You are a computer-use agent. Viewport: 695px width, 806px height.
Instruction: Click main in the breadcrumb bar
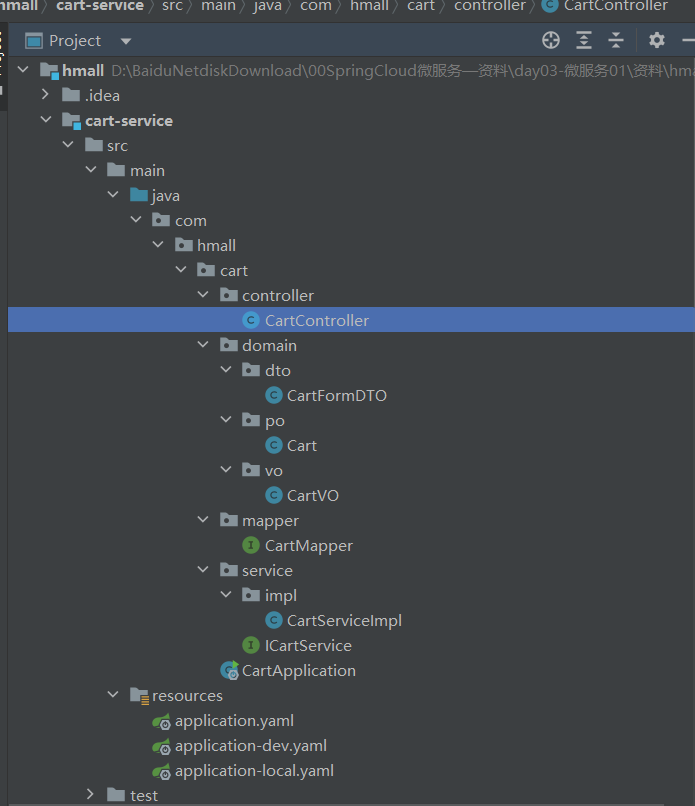coord(218,6)
